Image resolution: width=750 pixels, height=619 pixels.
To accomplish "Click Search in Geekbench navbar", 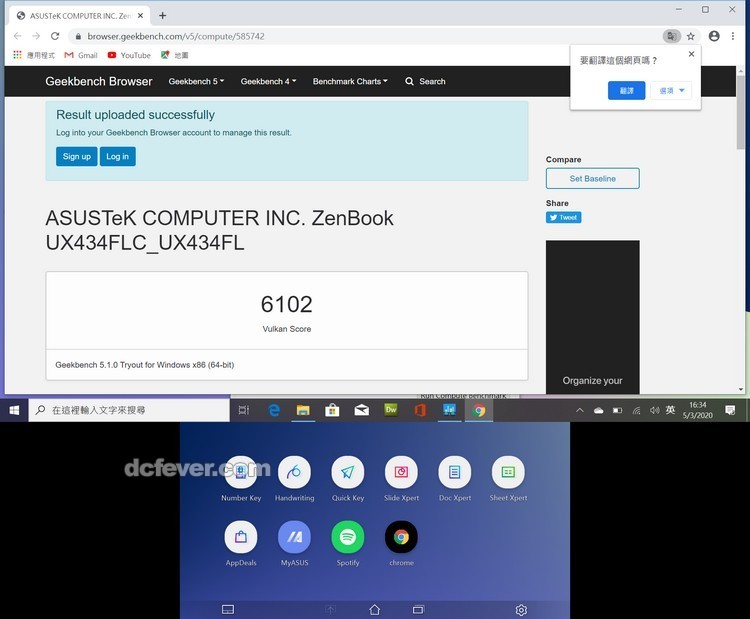I will pos(425,81).
